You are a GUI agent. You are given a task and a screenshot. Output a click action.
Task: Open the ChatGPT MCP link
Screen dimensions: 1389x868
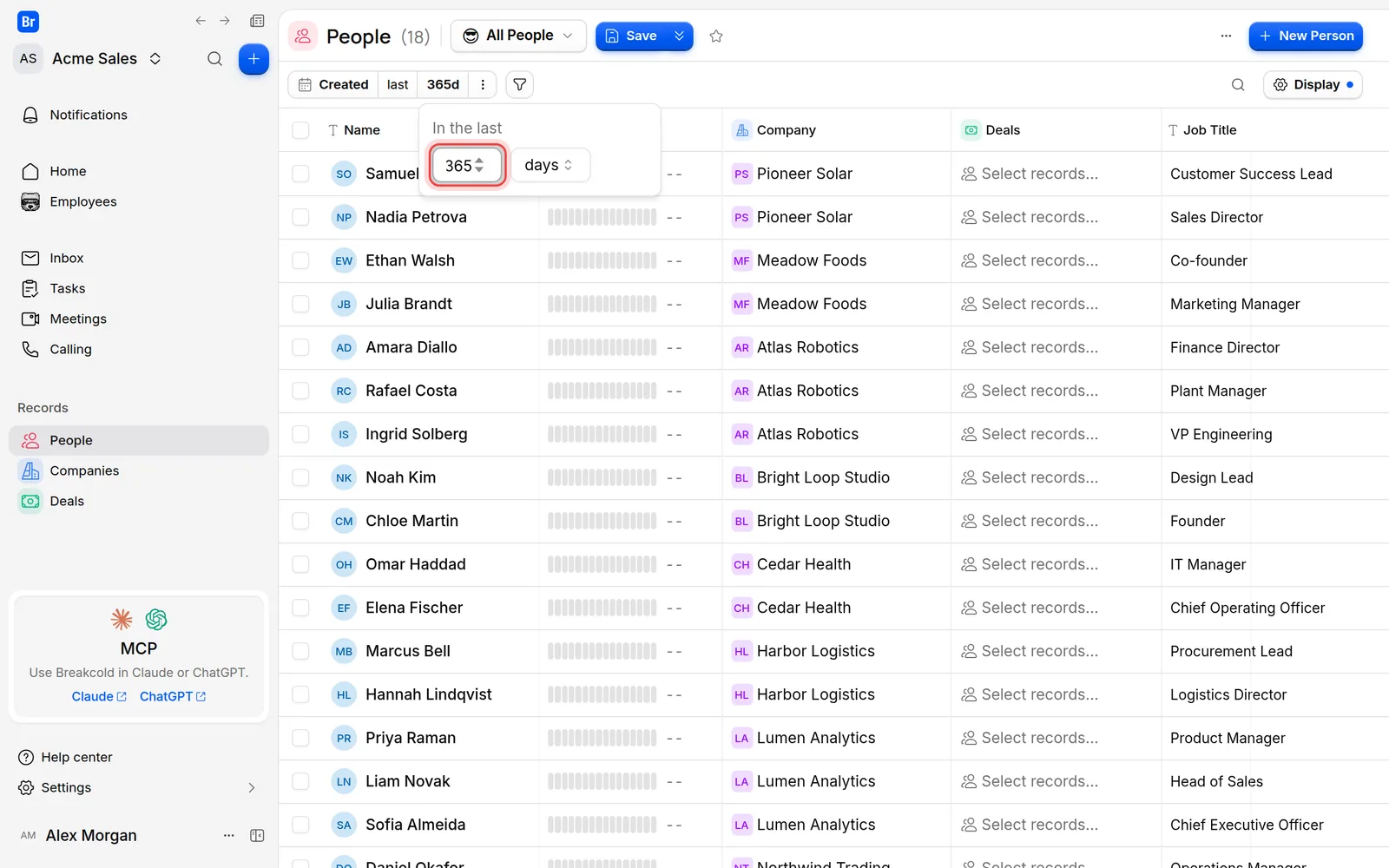coord(173,696)
